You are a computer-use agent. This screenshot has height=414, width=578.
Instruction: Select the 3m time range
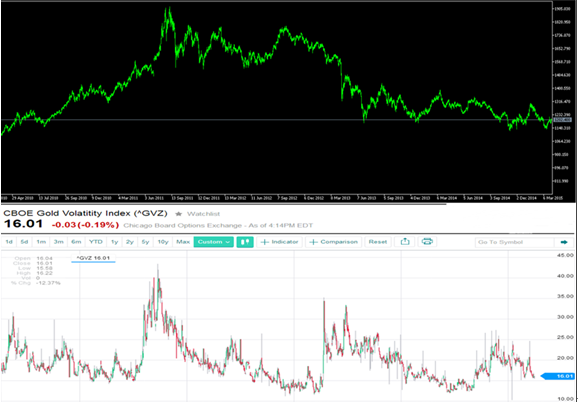click(x=59, y=242)
